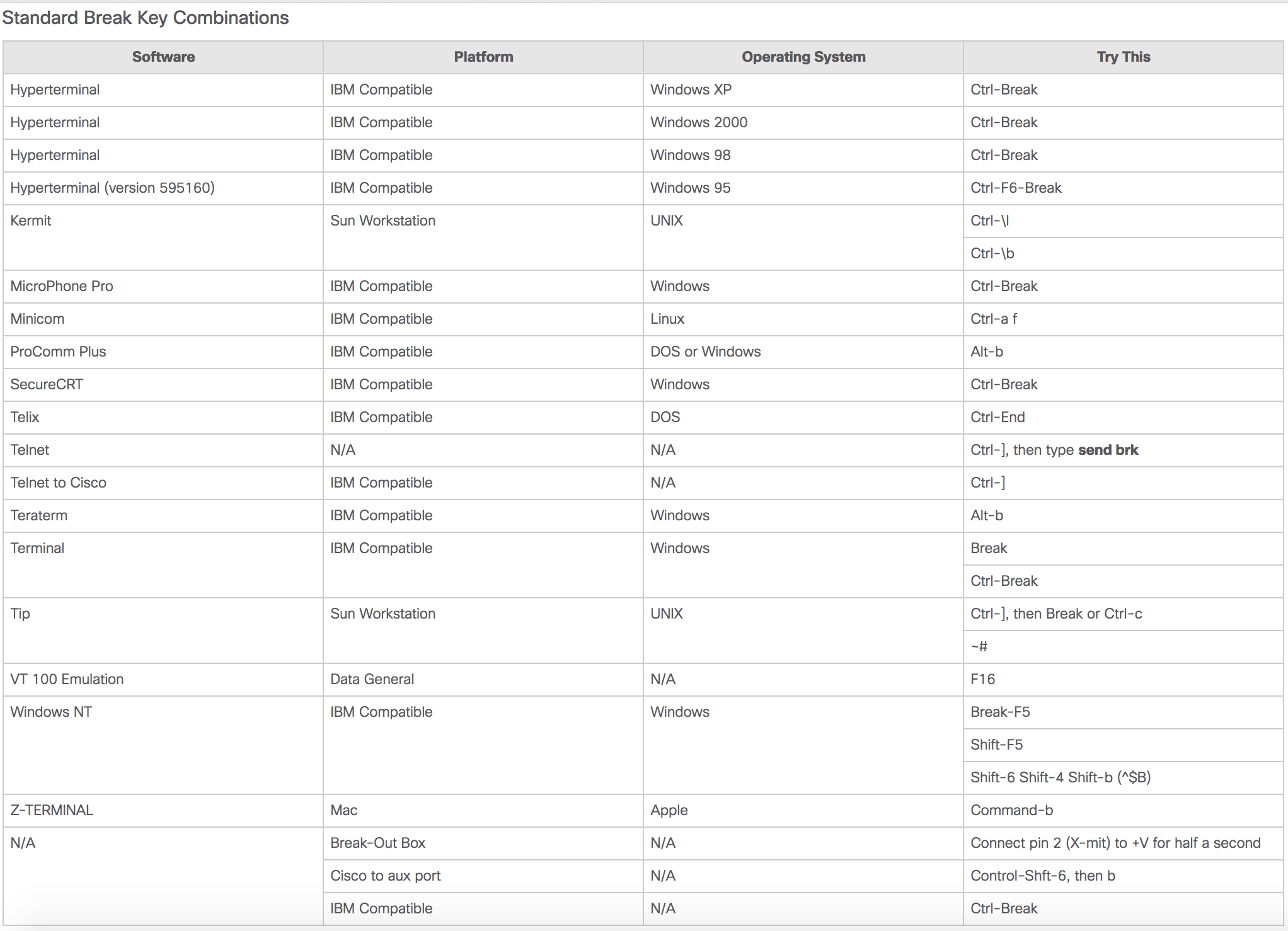The height and width of the screenshot is (931, 1288).
Task: Click the bold send brk text
Action: [x=1108, y=450]
